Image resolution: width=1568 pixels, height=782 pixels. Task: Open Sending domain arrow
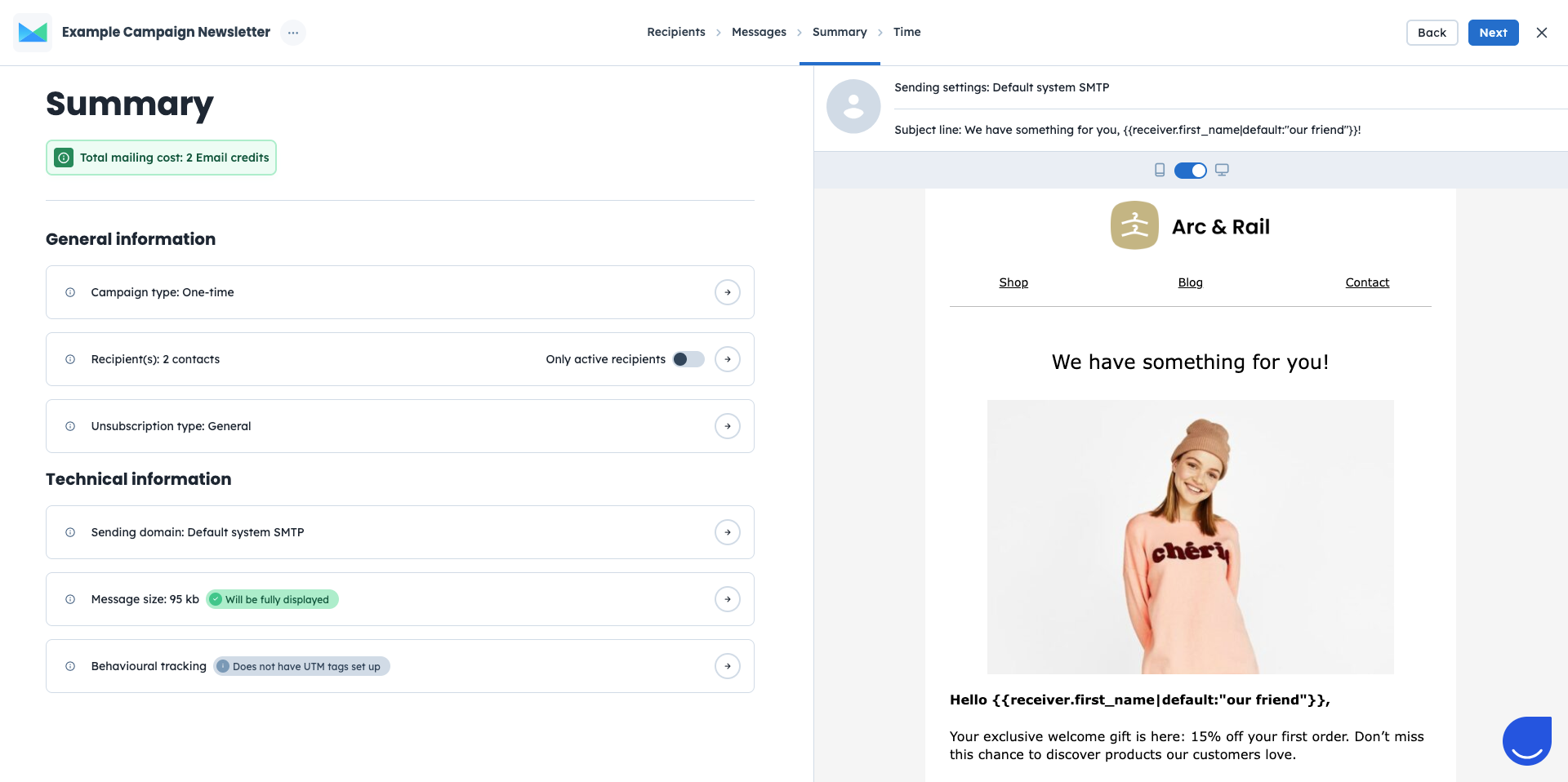[x=728, y=532]
